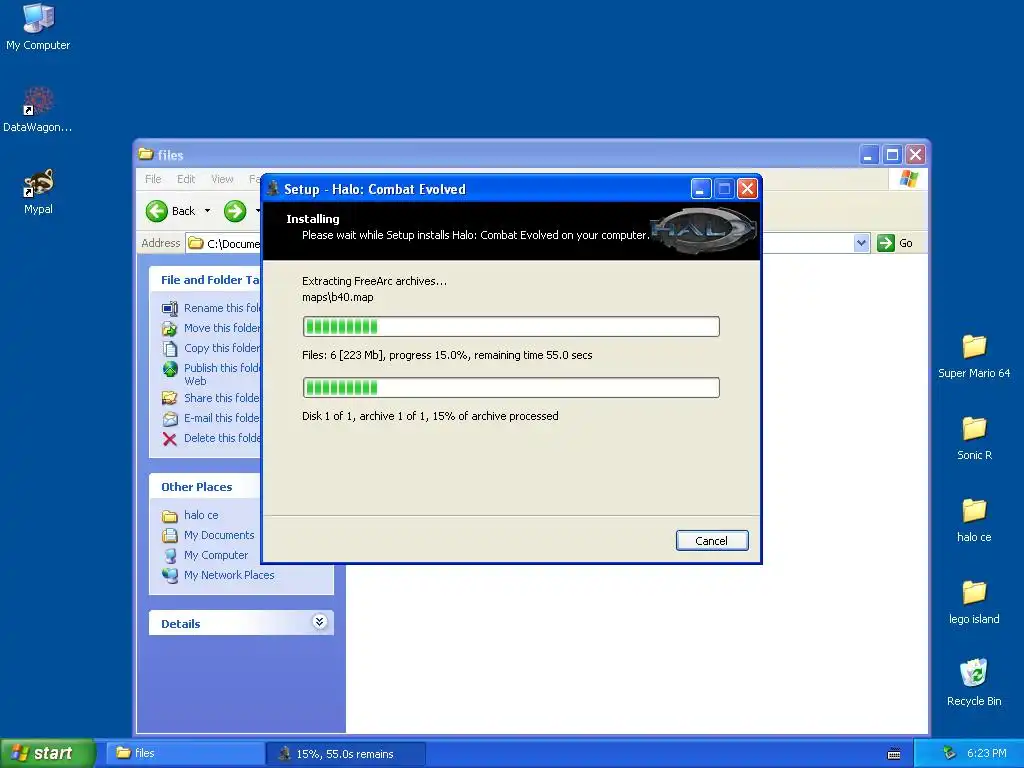Select the 15%, 55.0s remains taskbar button
This screenshot has width=1024, height=768.
click(345, 754)
